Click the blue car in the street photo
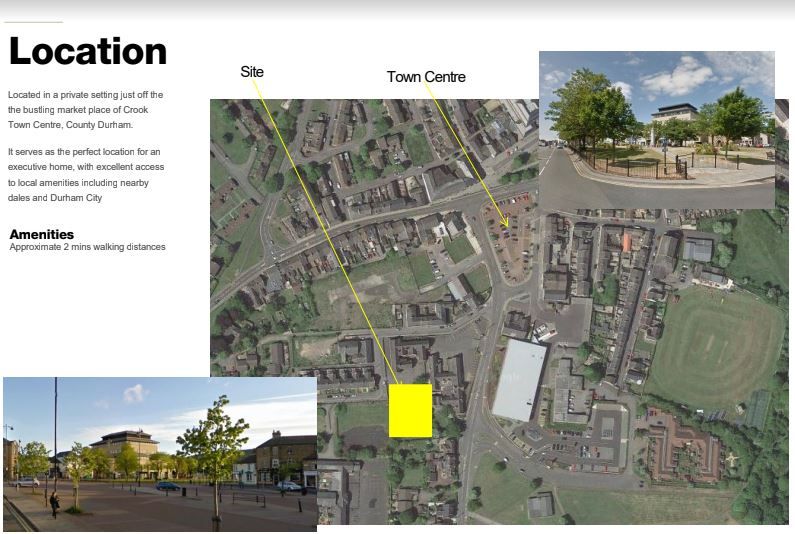 168,486
